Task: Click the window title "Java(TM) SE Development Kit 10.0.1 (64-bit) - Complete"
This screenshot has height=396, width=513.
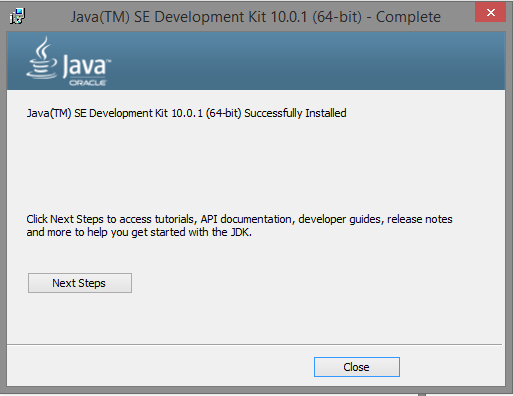Action: (256, 17)
